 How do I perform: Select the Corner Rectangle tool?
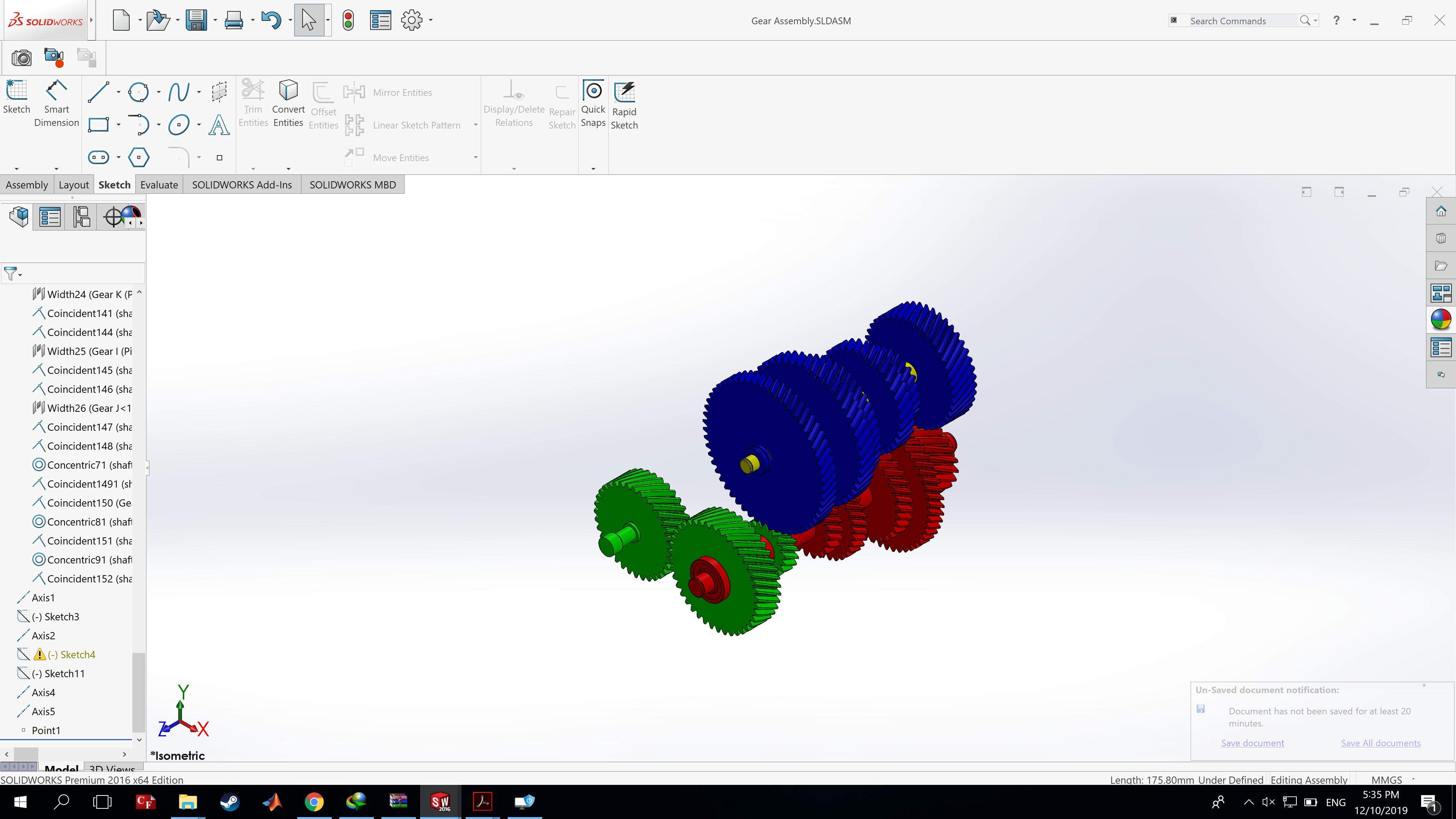[x=98, y=124]
